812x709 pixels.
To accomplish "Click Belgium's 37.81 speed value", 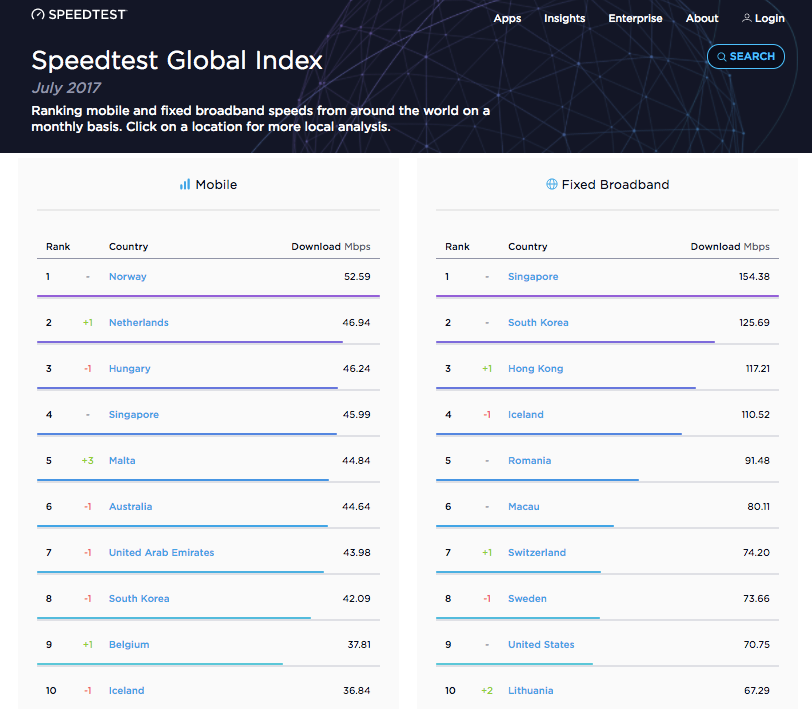I will (x=359, y=645).
